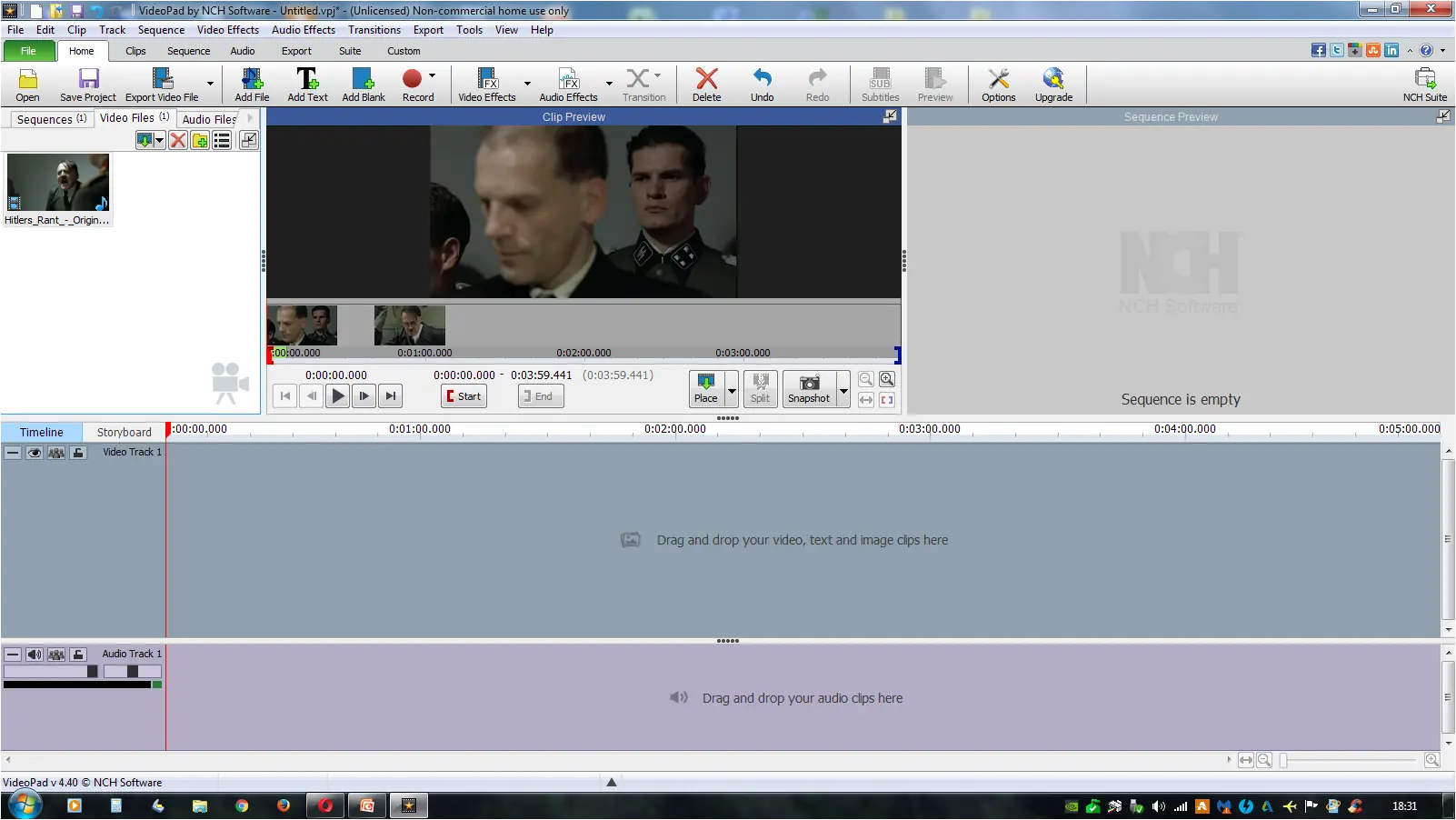Click the Save Project icon
The width and height of the screenshot is (1456, 820).
(x=88, y=85)
